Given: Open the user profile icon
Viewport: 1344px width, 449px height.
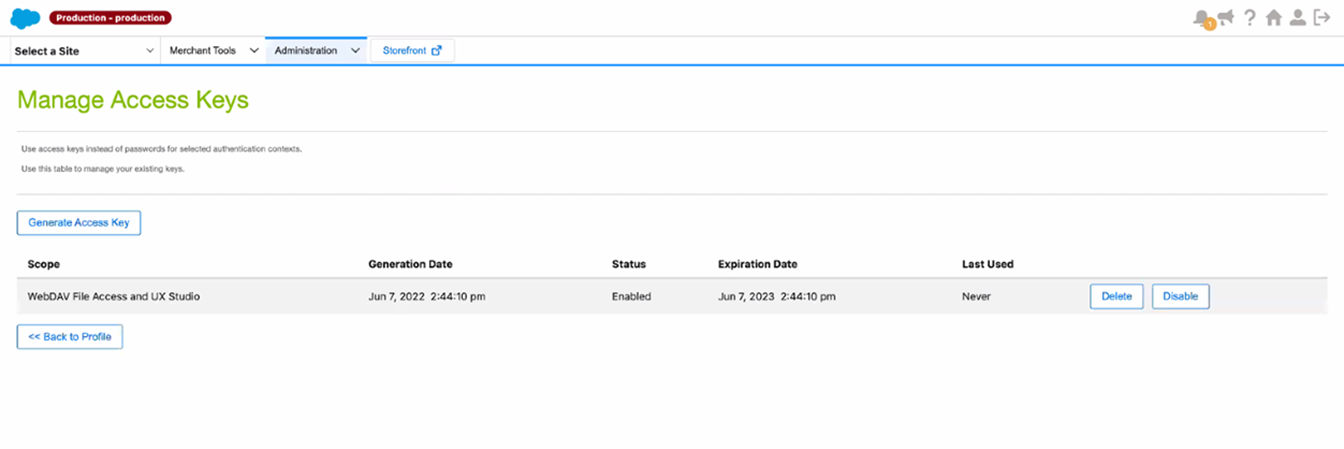Looking at the screenshot, I should (1297, 17).
